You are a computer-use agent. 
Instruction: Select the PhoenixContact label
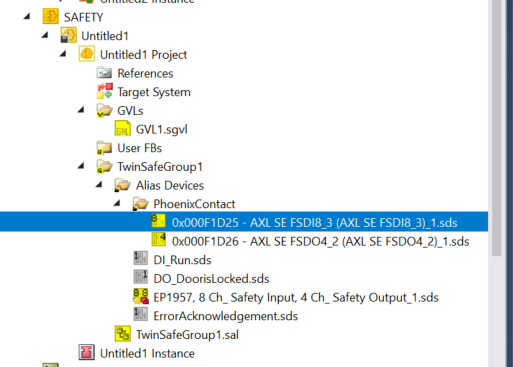click(x=194, y=204)
